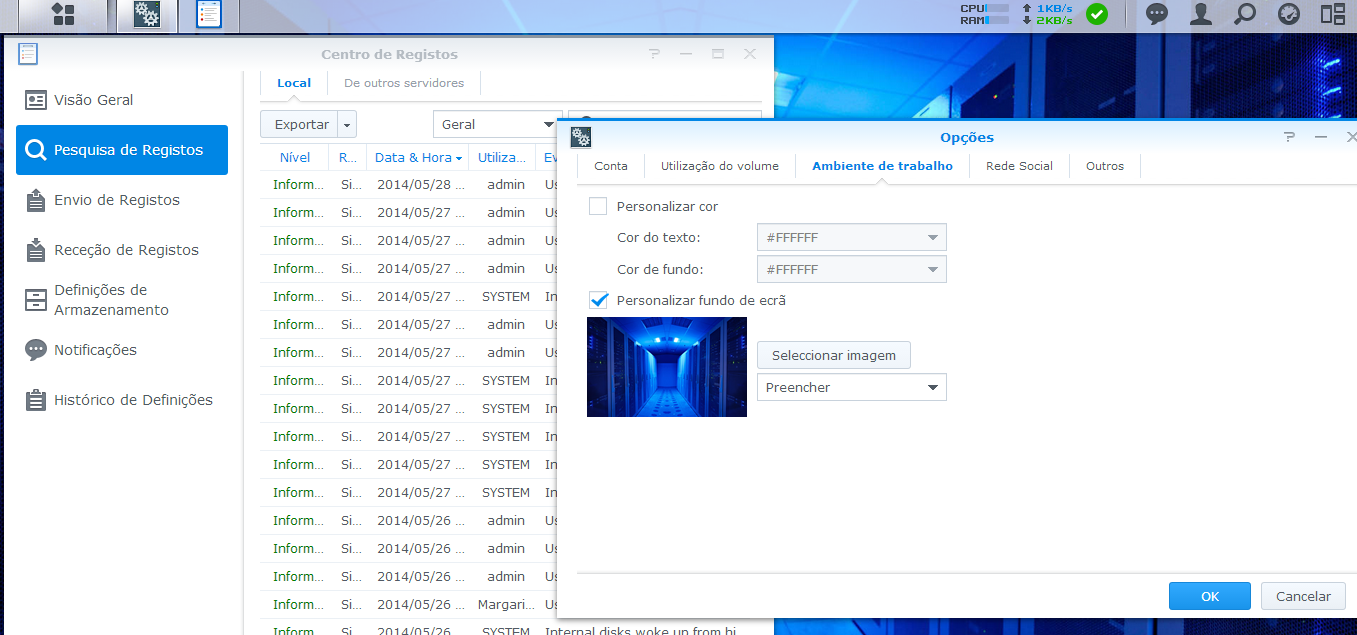Open the Preencher wallpaper mode dropdown
This screenshot has width=1357, height=635.
(x=851, y=387)
